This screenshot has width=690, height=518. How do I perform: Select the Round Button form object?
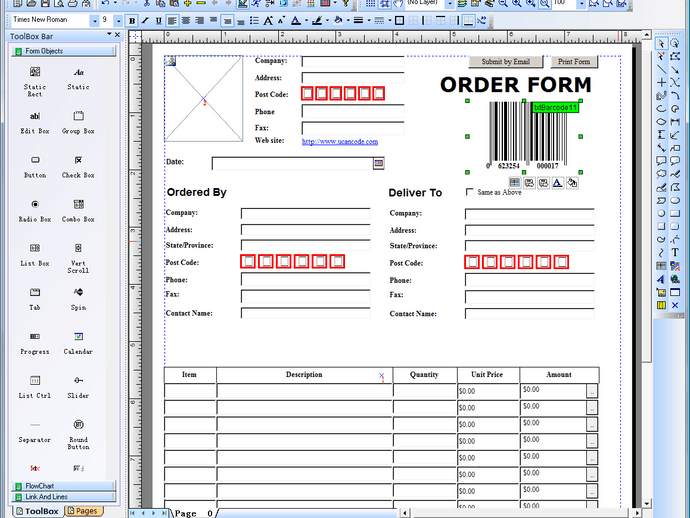tap(78, 435)
